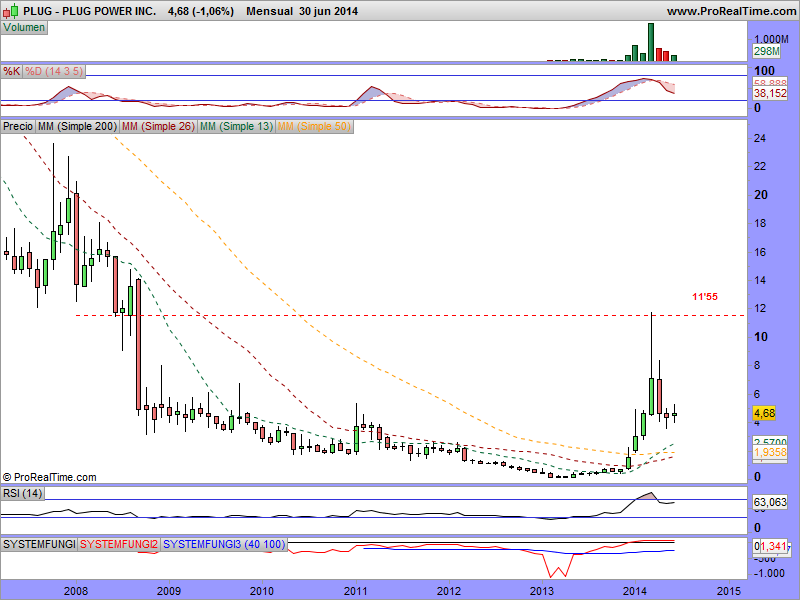Click the 2010 year on time axis
The width and height of the screenshot is (800, 600).
pos(262,591)
